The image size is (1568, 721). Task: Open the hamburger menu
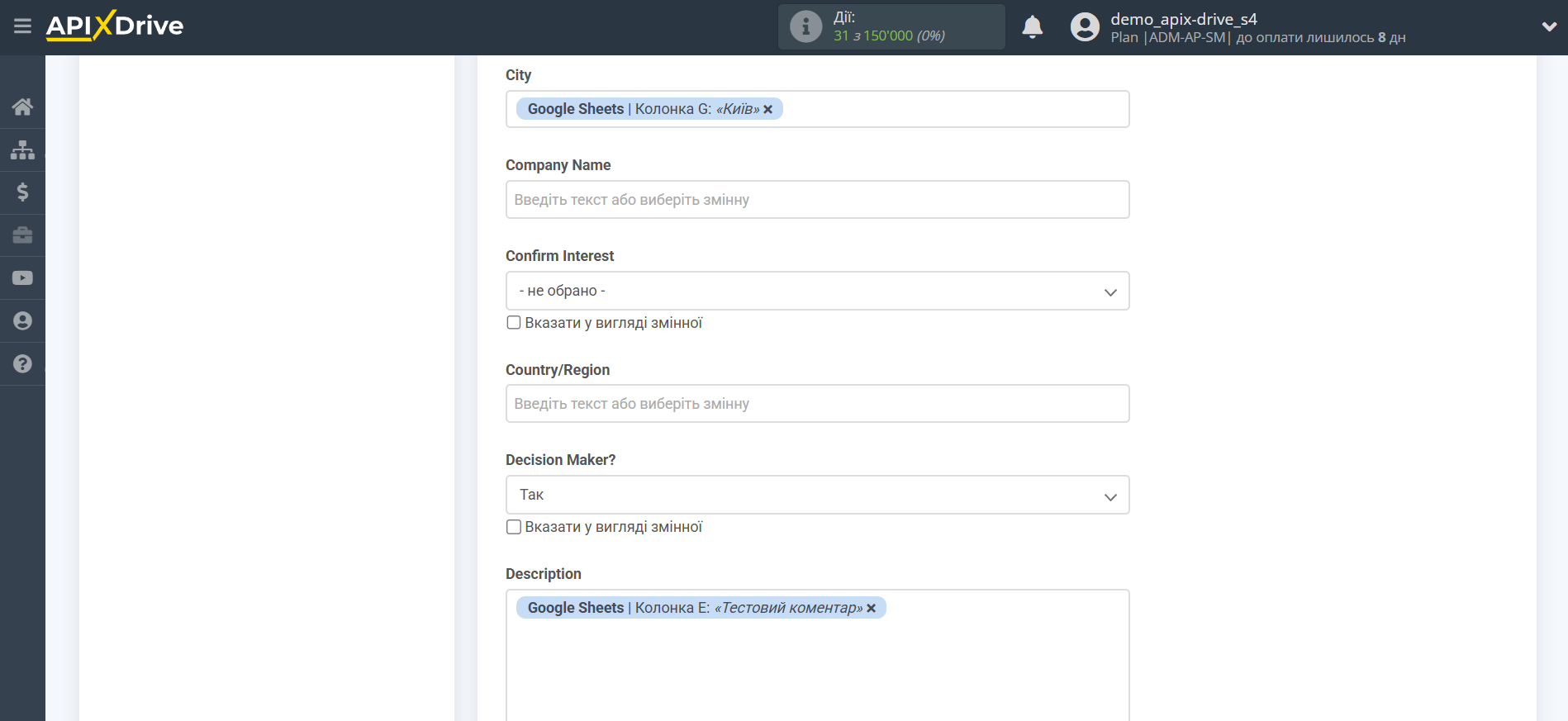click(x=22, y=26)
